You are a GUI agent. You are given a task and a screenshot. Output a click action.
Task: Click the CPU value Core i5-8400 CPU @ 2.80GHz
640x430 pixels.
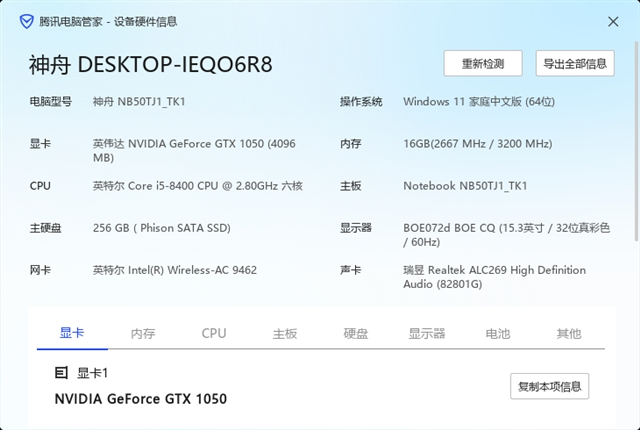pyautogui.click(x=198, y=186)
